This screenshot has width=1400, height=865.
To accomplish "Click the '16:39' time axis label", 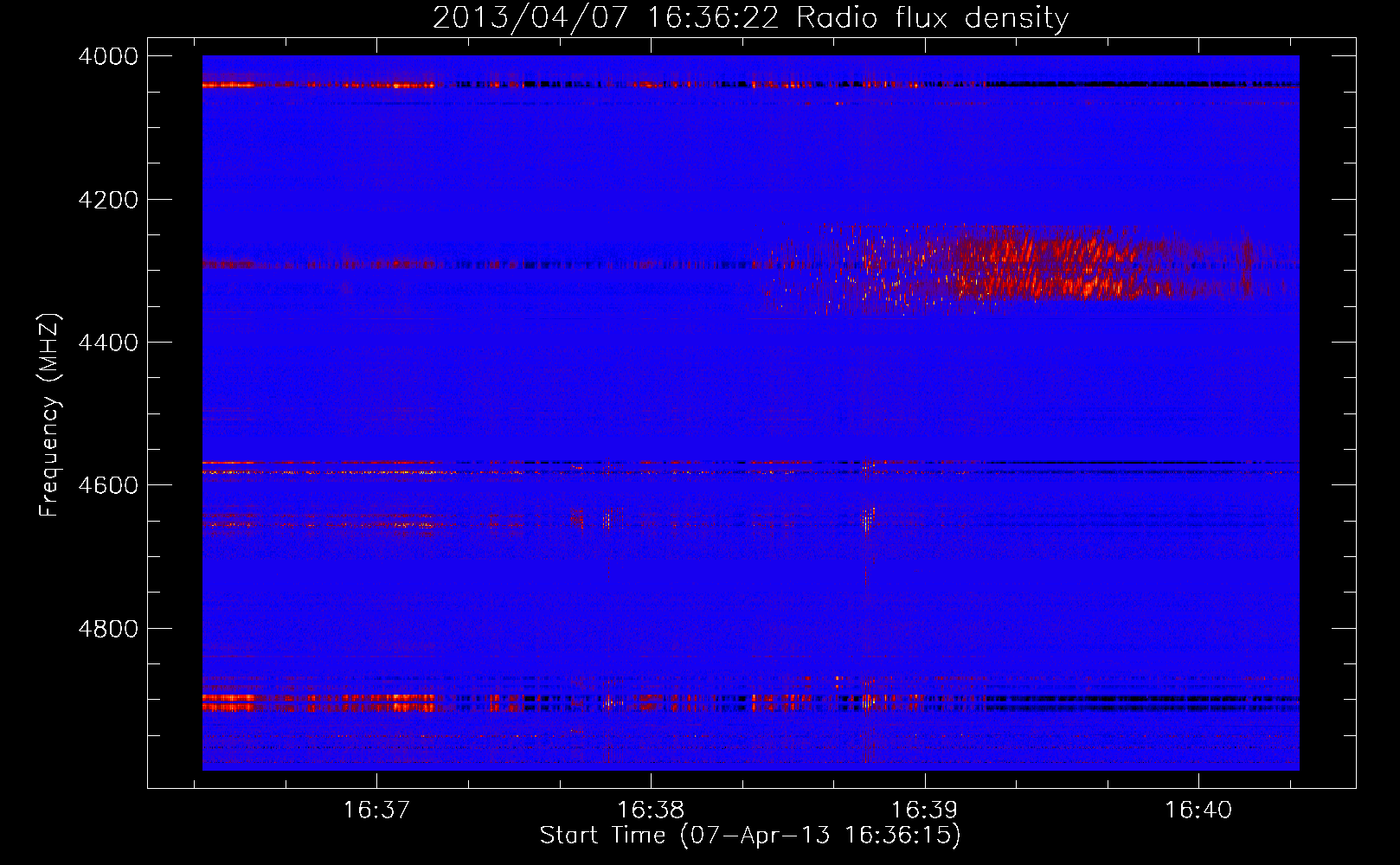I will (x=925, y=811).
